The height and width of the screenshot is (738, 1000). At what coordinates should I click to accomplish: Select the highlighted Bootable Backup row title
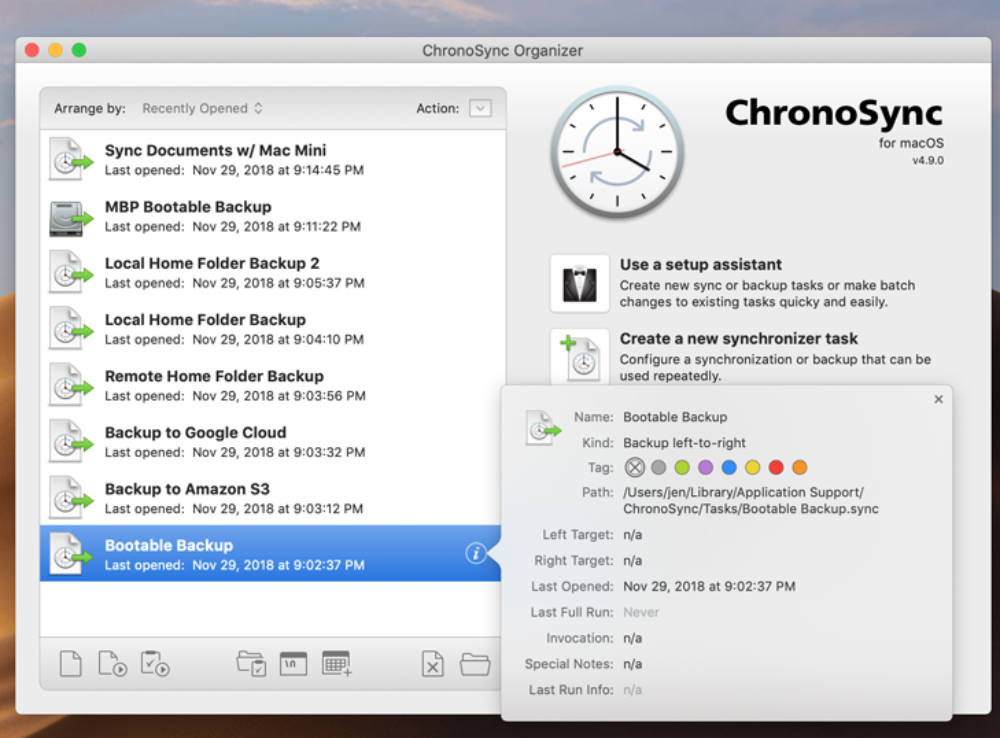point(168,545)
